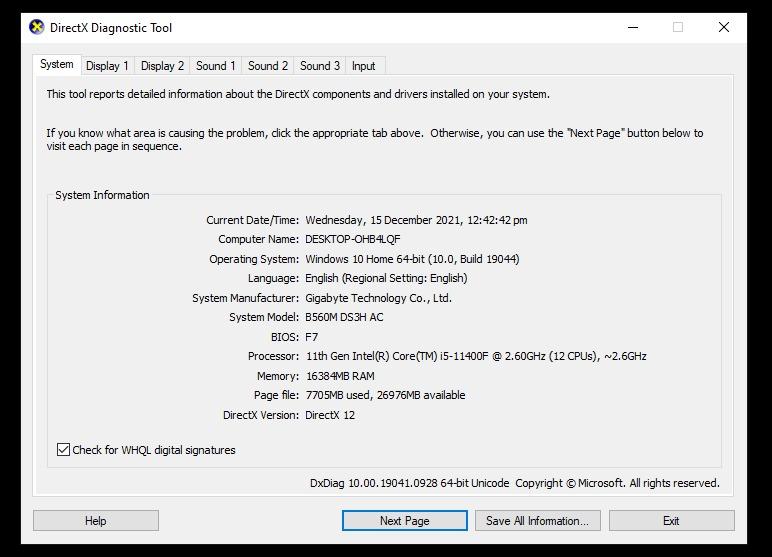Screen dimensions: 772x557
Task: Open the Display 1 tab
Action: pos(107,66)
